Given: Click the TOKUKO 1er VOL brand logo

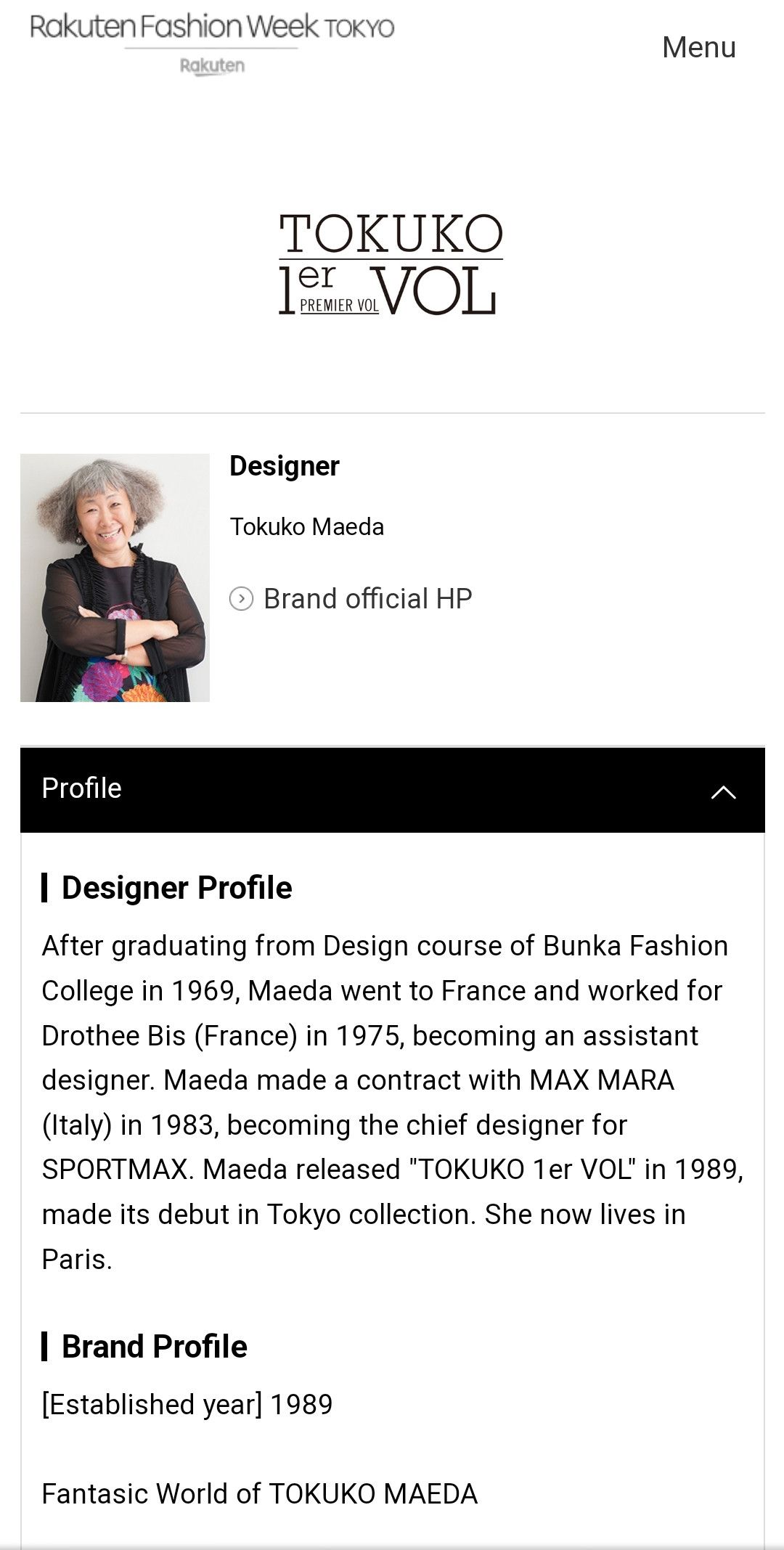Looking at the screenshot, I should pos(391,264).
